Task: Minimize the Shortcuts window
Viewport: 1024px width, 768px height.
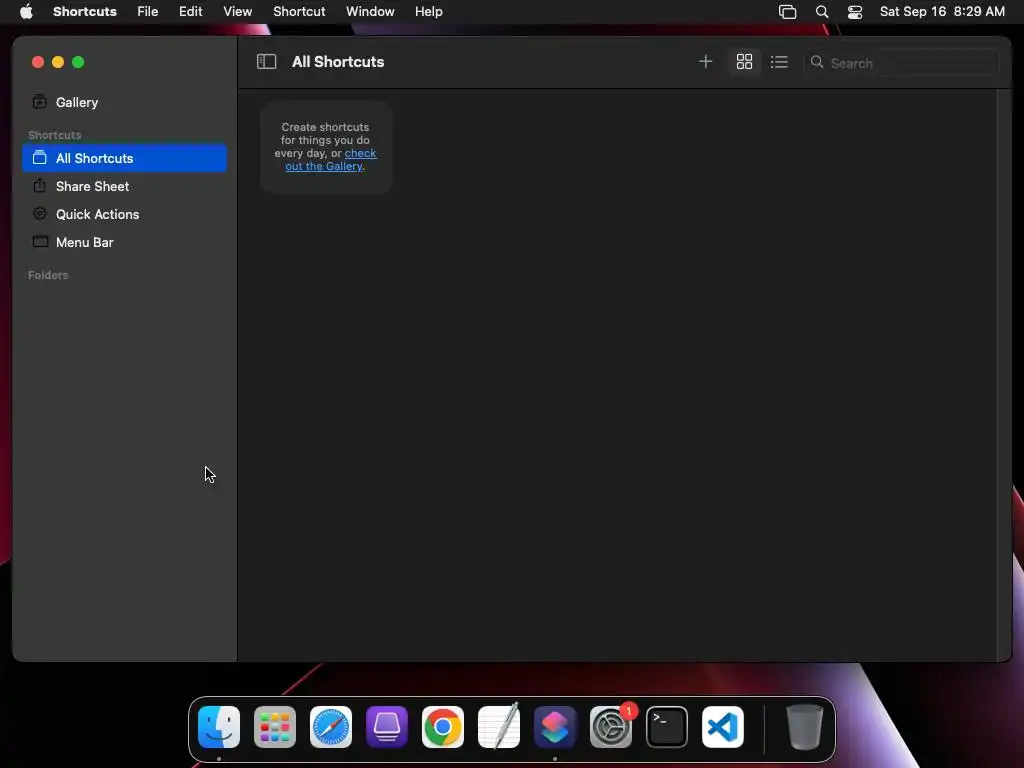Action: 58,62
